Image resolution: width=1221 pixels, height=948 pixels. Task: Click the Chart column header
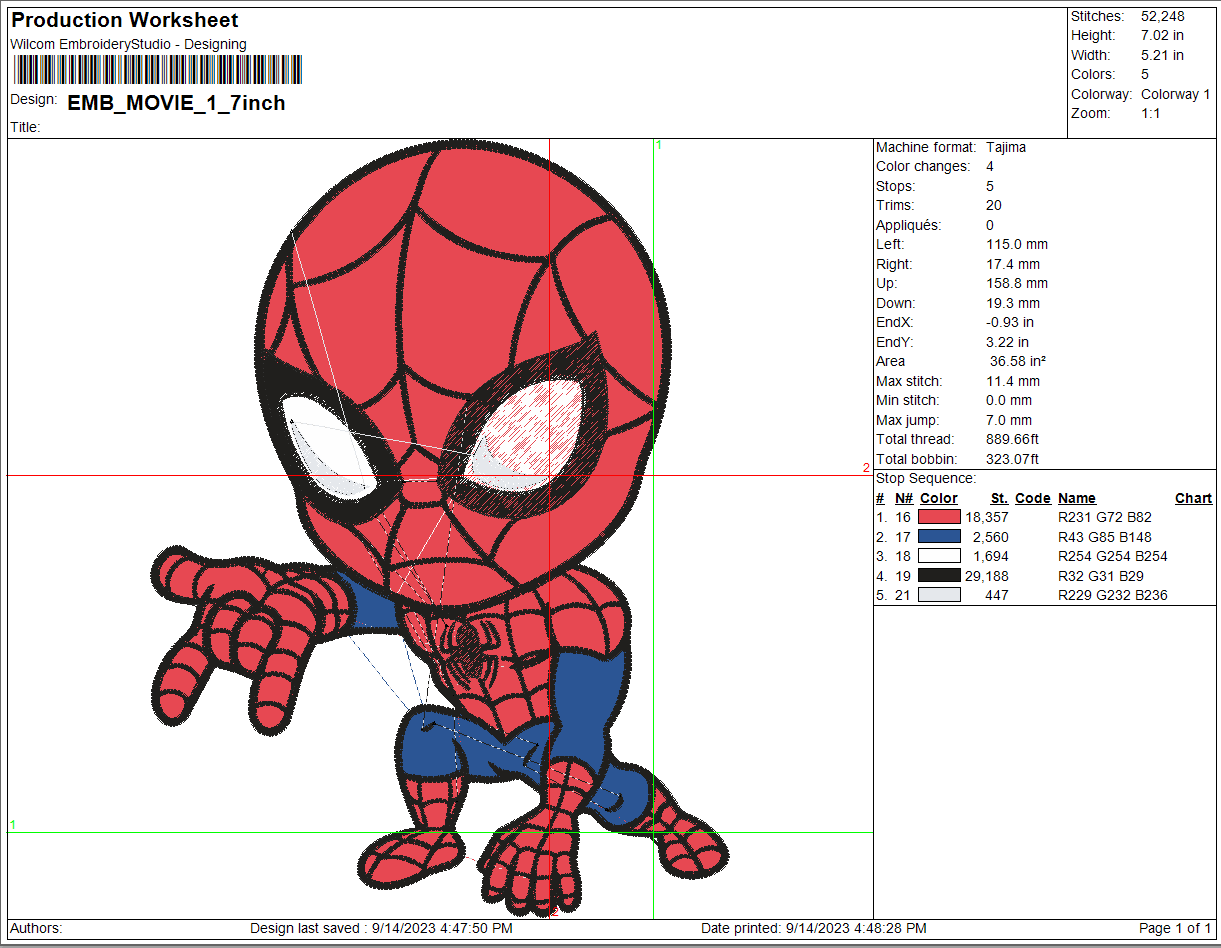[x=1193, y=498]
